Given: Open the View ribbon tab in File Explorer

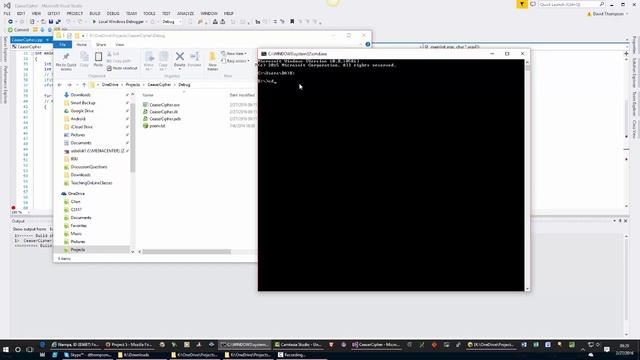Looking at the screenshot, I should click(120, 44).
